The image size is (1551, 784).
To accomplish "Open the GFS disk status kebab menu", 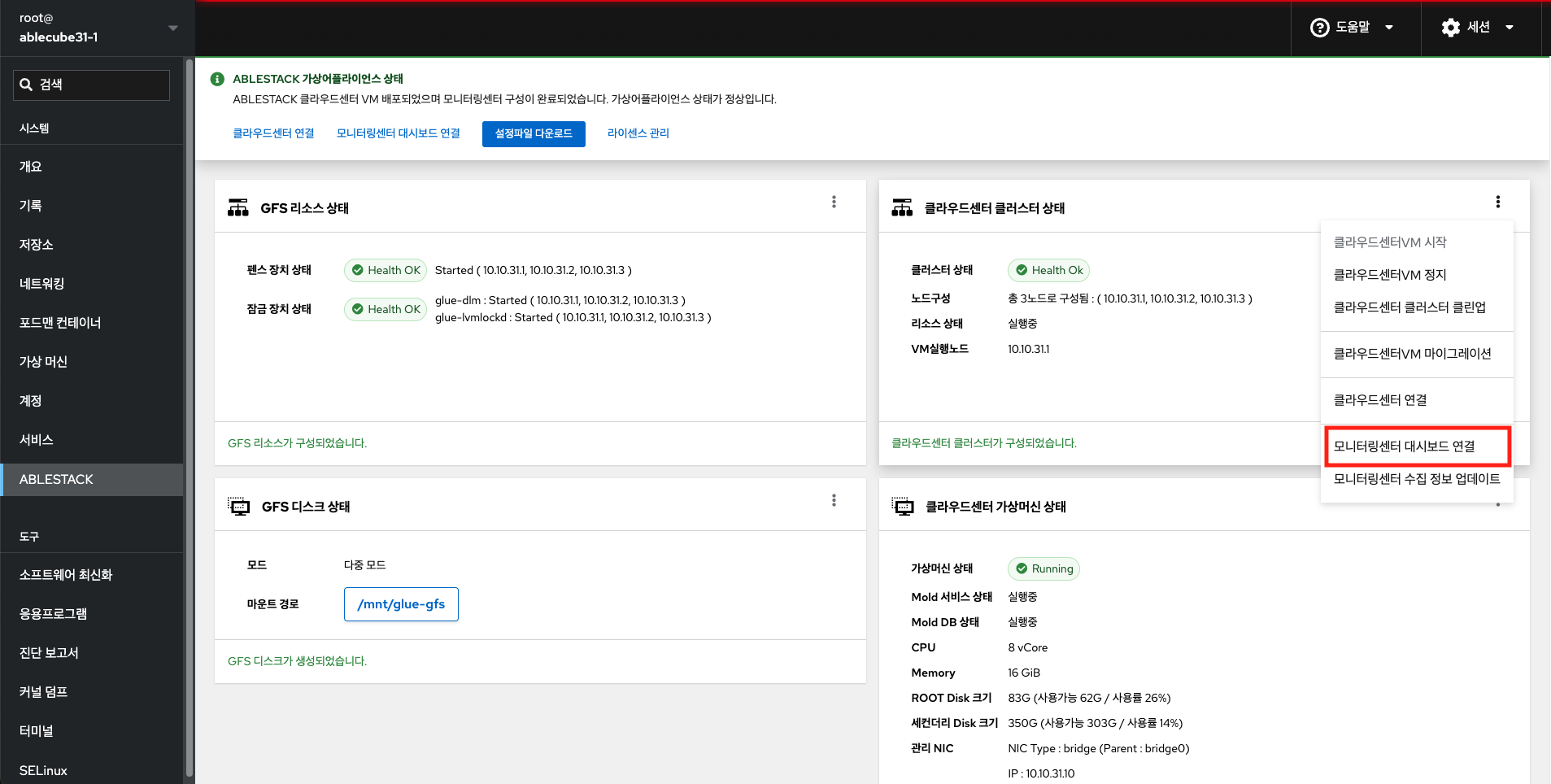I will (834, 501).
